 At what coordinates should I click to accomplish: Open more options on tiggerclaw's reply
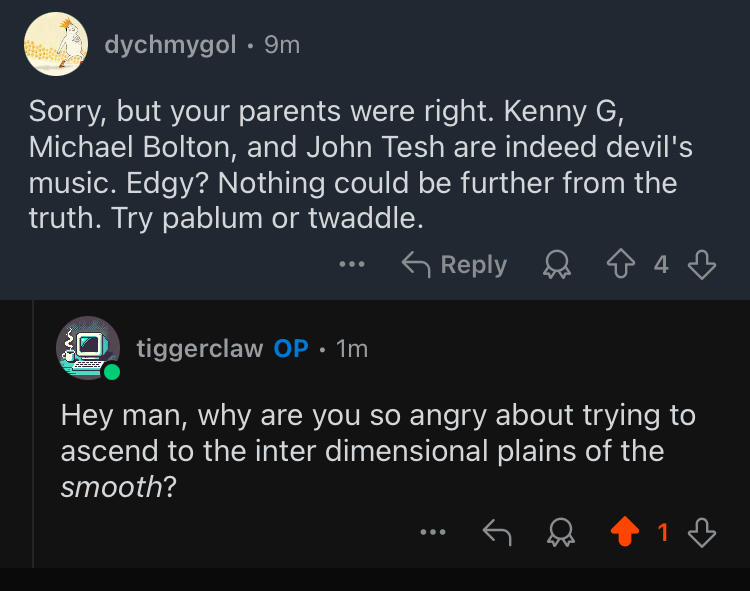tap(432, 534)
